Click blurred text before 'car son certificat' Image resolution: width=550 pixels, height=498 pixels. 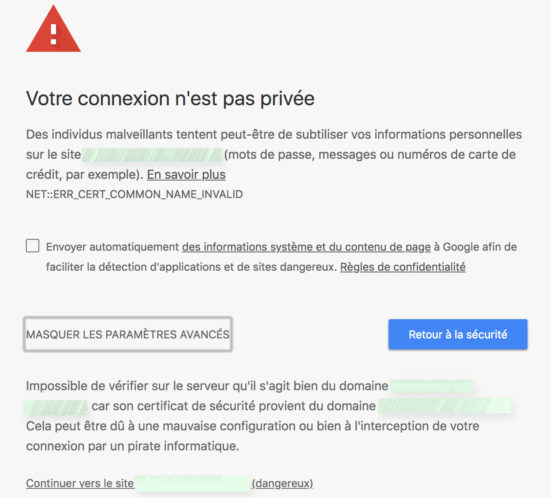[x=55, y=407]
